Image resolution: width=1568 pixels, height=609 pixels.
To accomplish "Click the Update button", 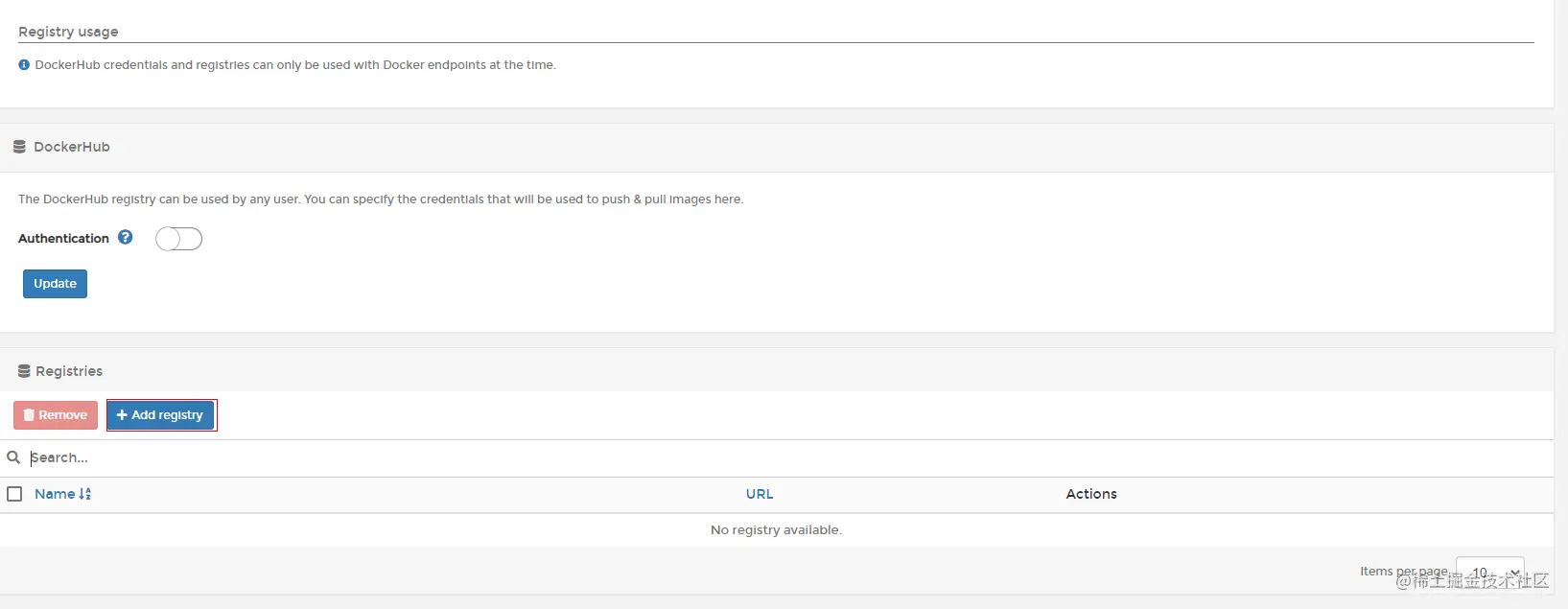I will pyautogui.click(x=55, y=284).
